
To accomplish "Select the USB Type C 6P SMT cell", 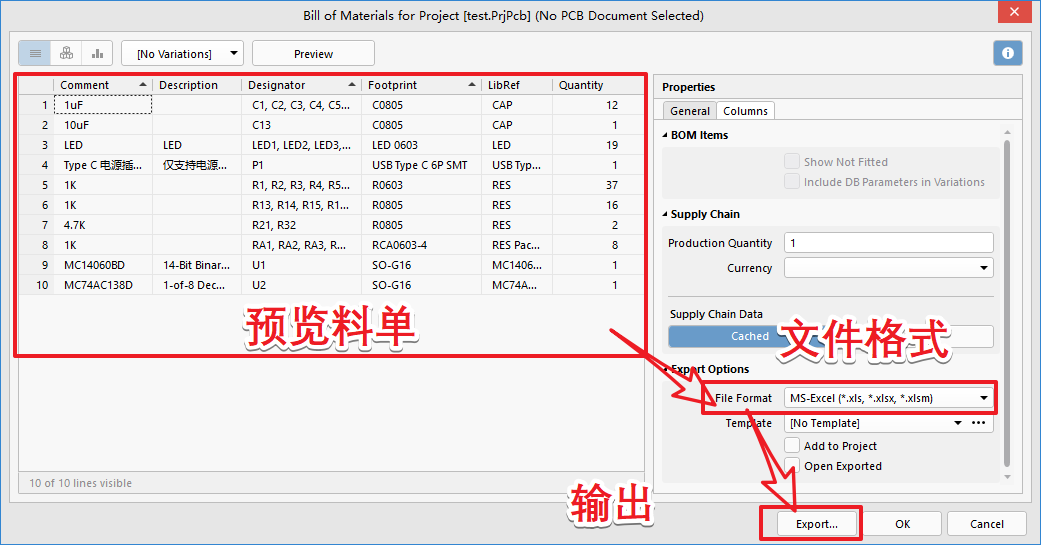I will click(422, 165).
